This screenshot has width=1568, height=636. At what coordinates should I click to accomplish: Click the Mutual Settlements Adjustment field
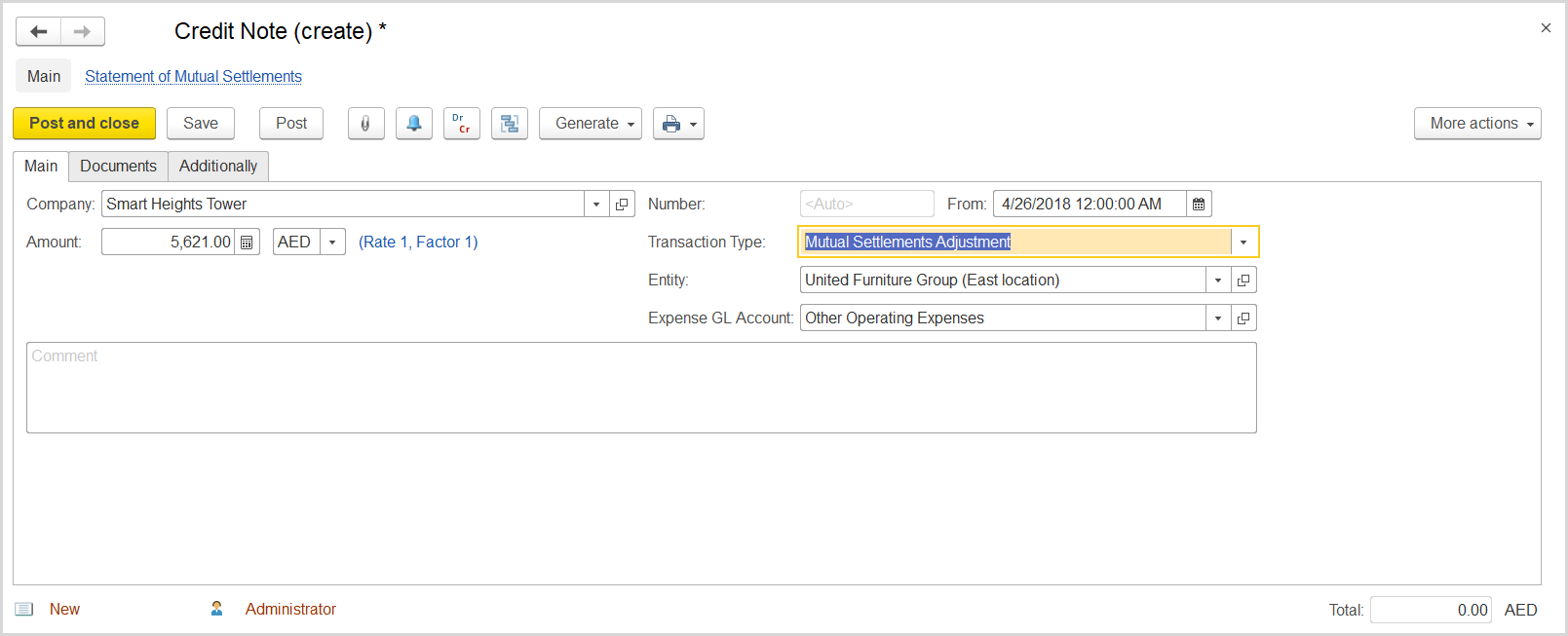[1015, 242]
